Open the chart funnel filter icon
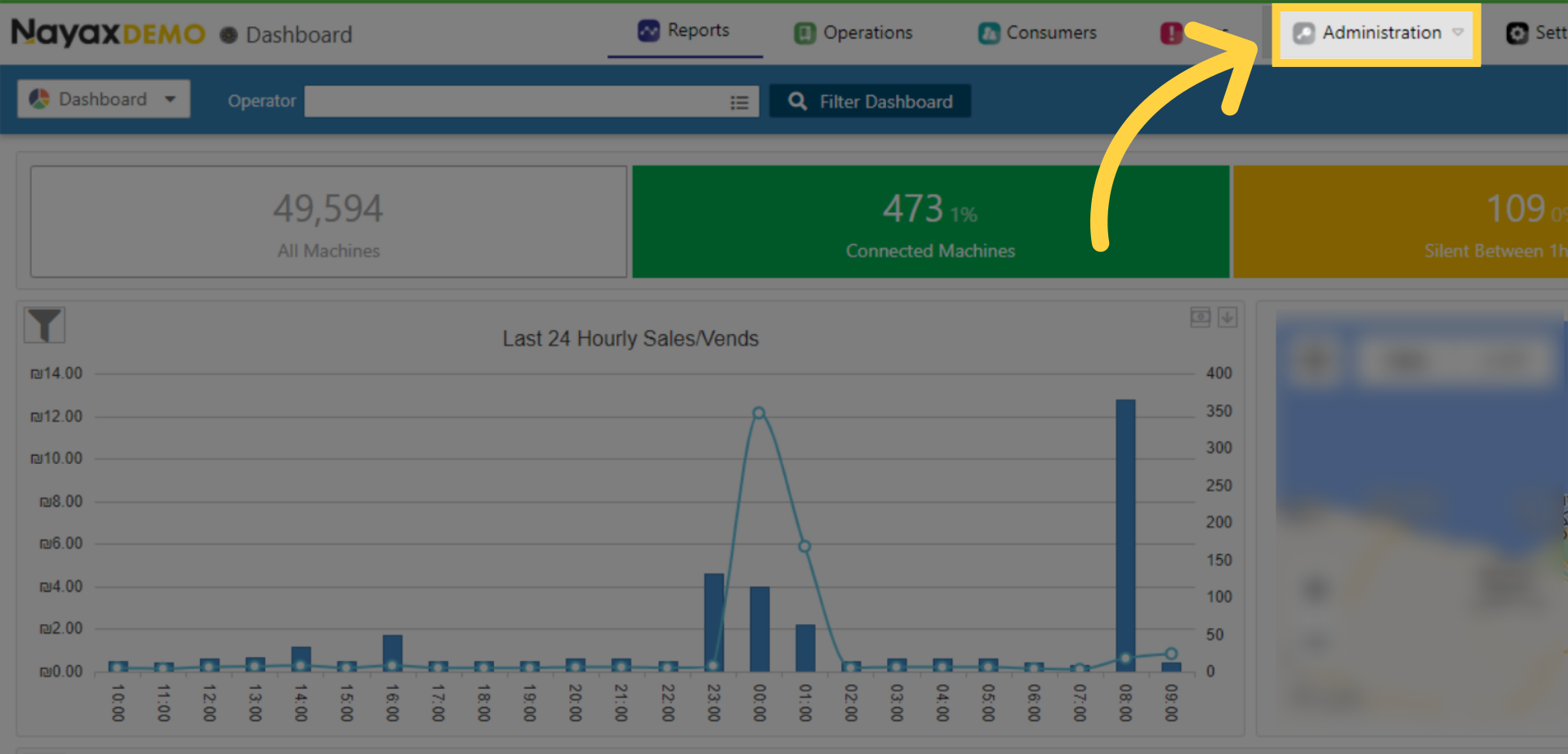Screen dimensions: 1568x754 pos(44,325)
